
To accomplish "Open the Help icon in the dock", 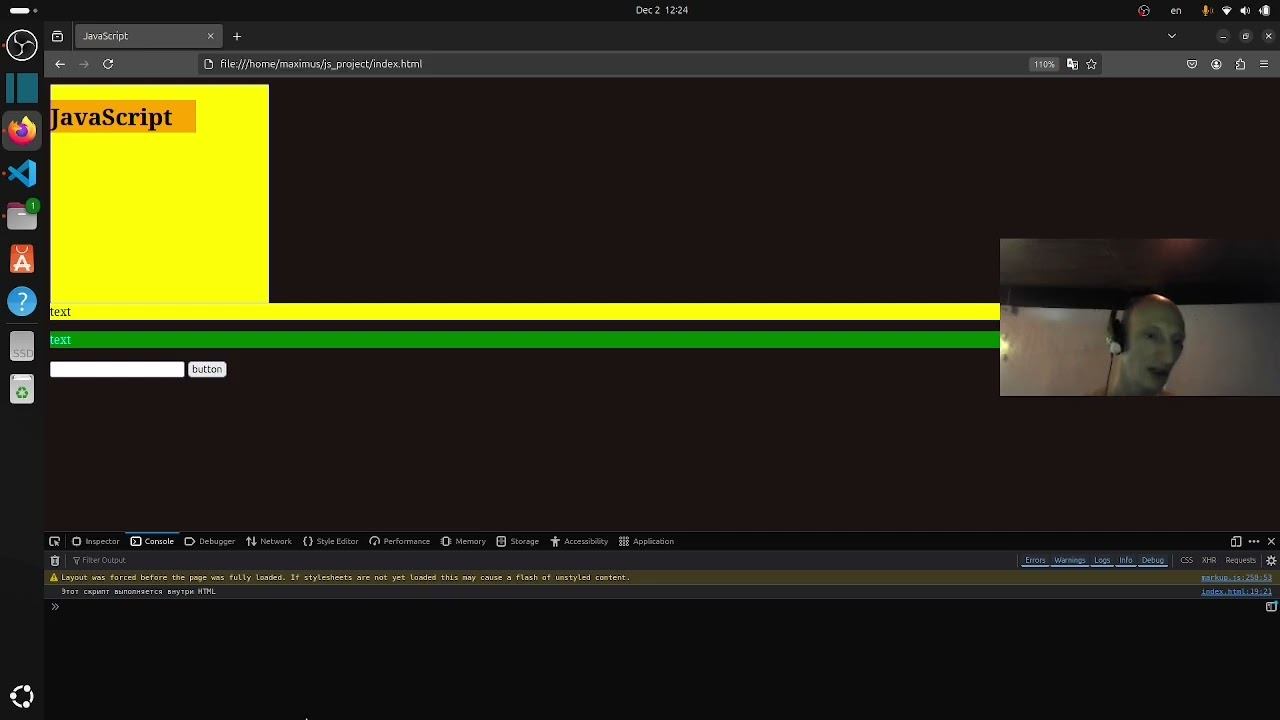I will [22, 302].
